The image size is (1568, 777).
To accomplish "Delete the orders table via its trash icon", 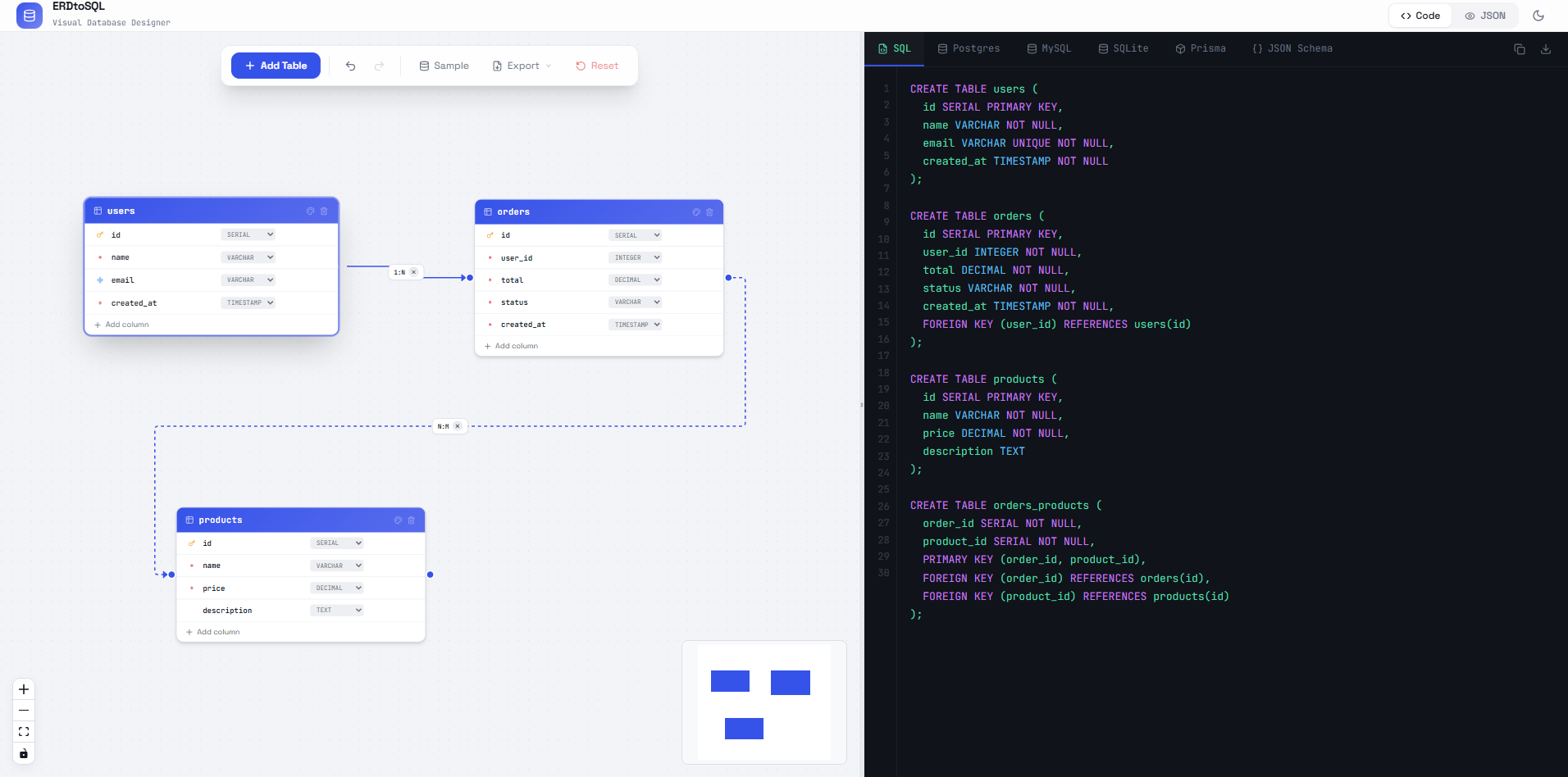I will [x=709, y=212].
